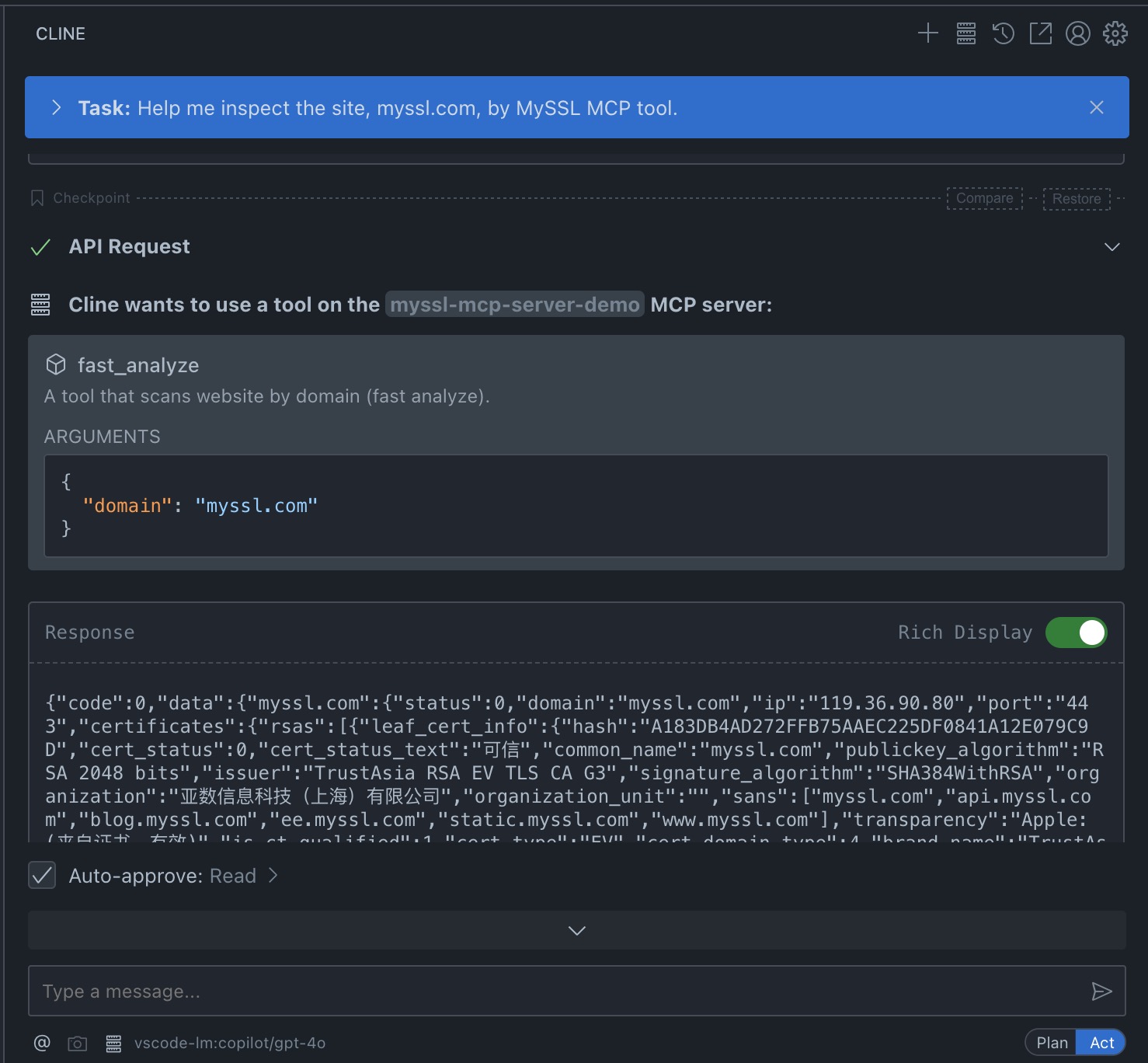Click the fast_analyze tool cube icon
This screenshot has width=1148, height=1063.
click(56, 364)
